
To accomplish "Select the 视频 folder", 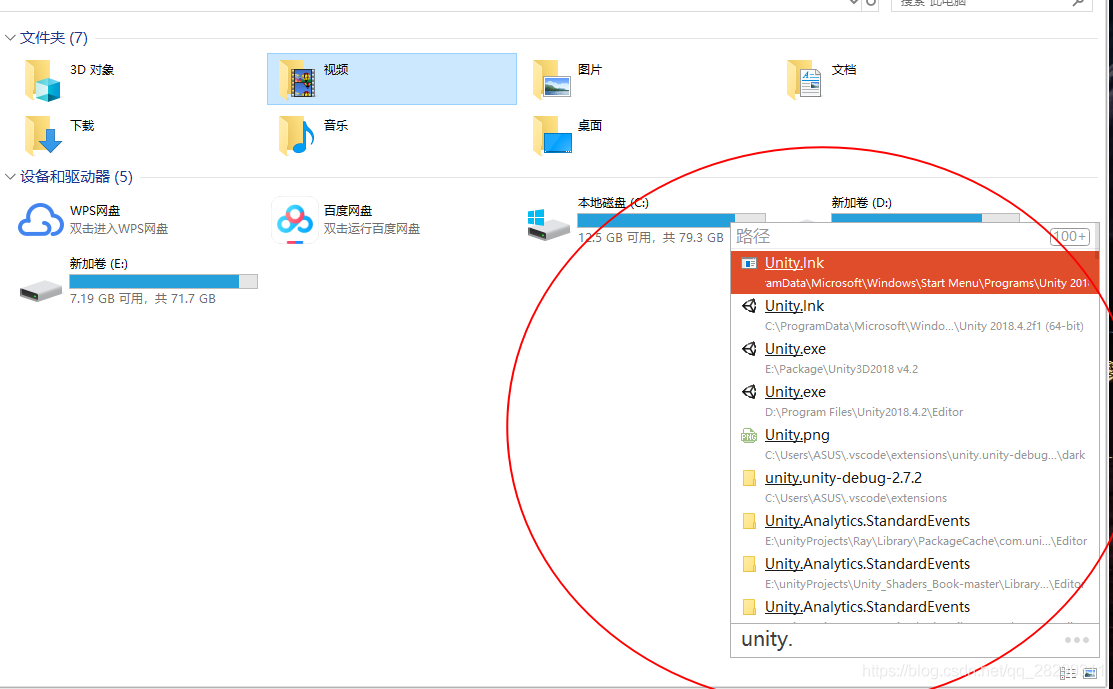I will pyautogui.click(x=391, y=79).
